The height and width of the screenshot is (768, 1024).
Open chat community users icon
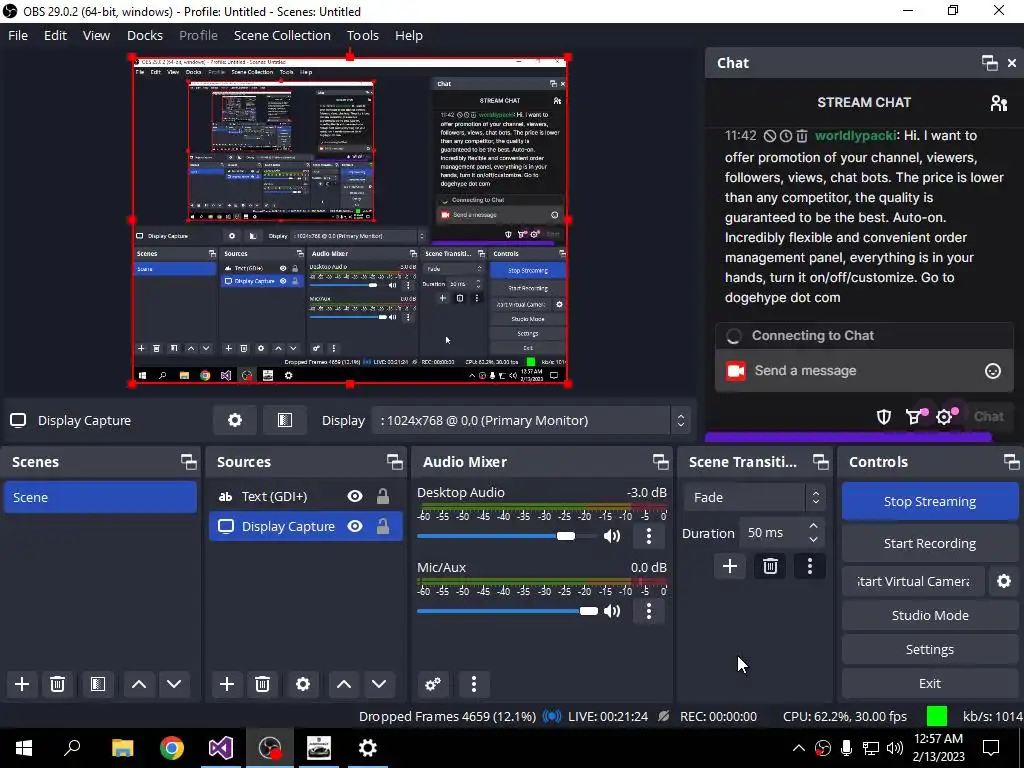pos(999,103)
